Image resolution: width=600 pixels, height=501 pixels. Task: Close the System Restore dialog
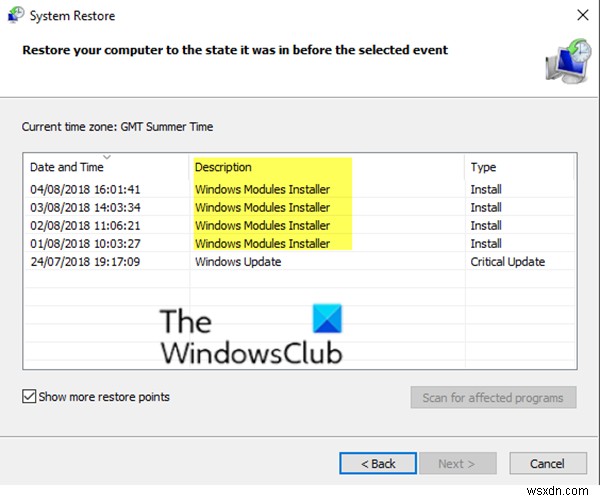click(x=582, y=15)
